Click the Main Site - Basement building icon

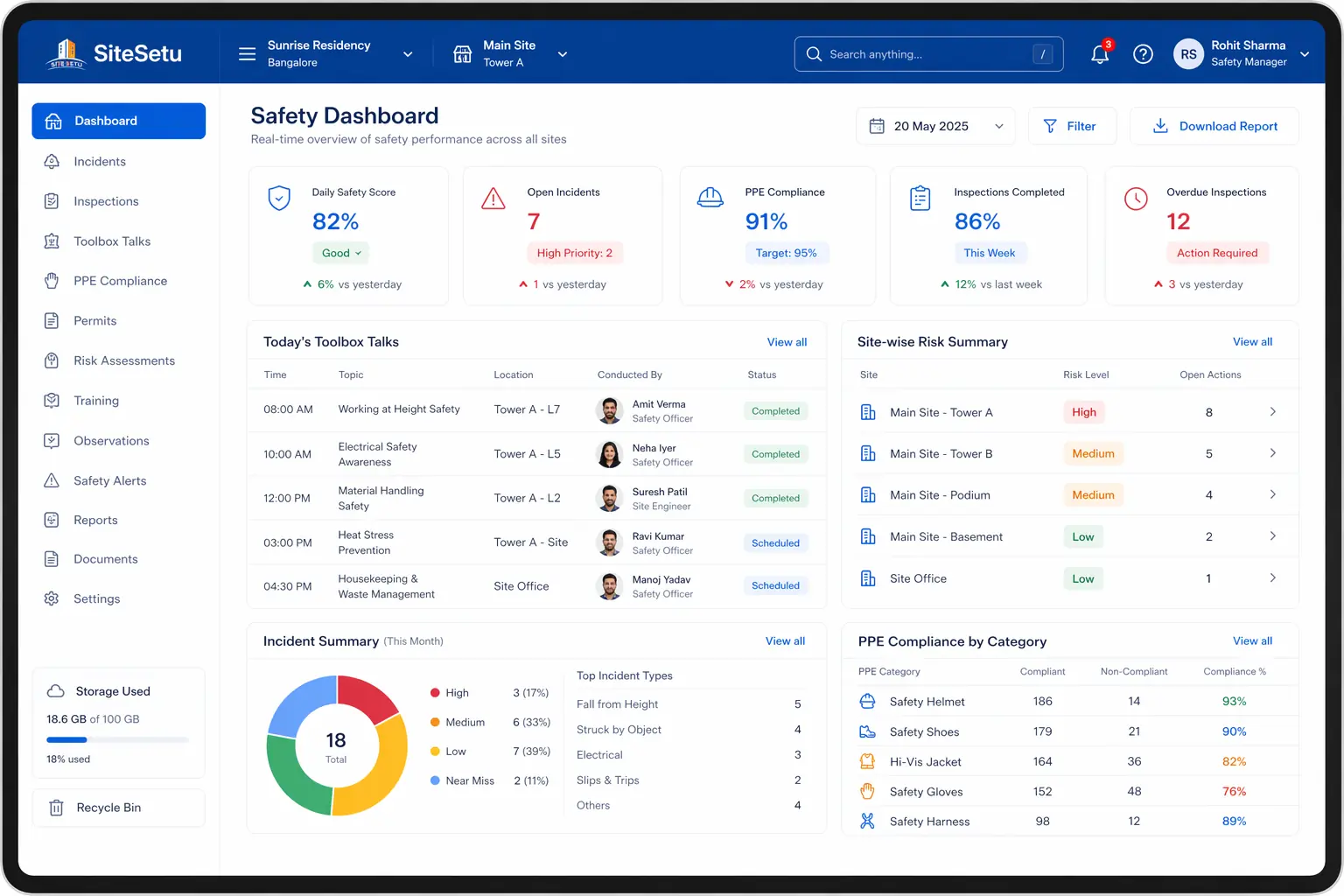868,536
